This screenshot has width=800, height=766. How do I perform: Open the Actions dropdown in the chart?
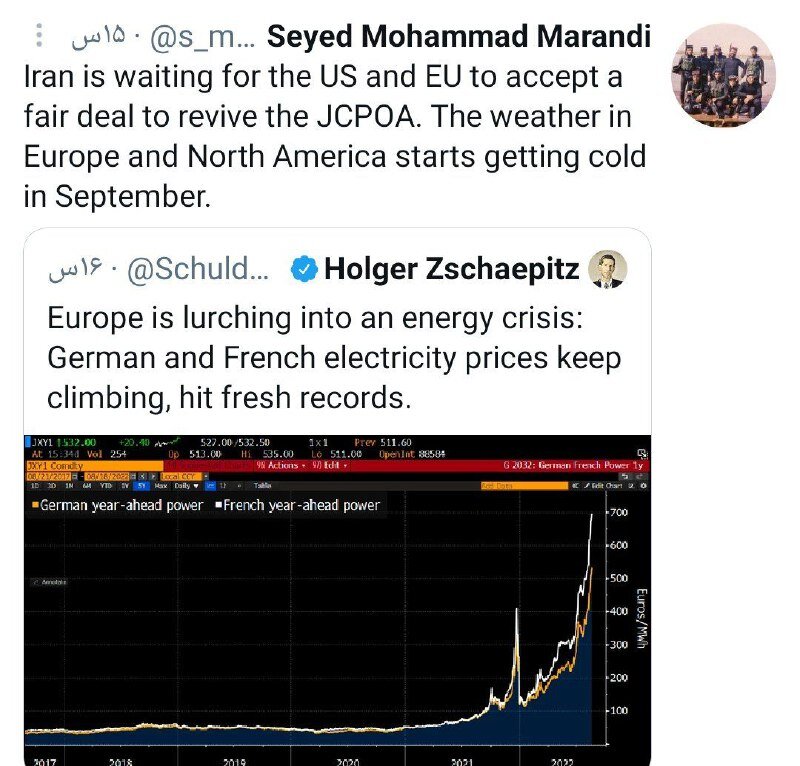(x=280, y=463)
